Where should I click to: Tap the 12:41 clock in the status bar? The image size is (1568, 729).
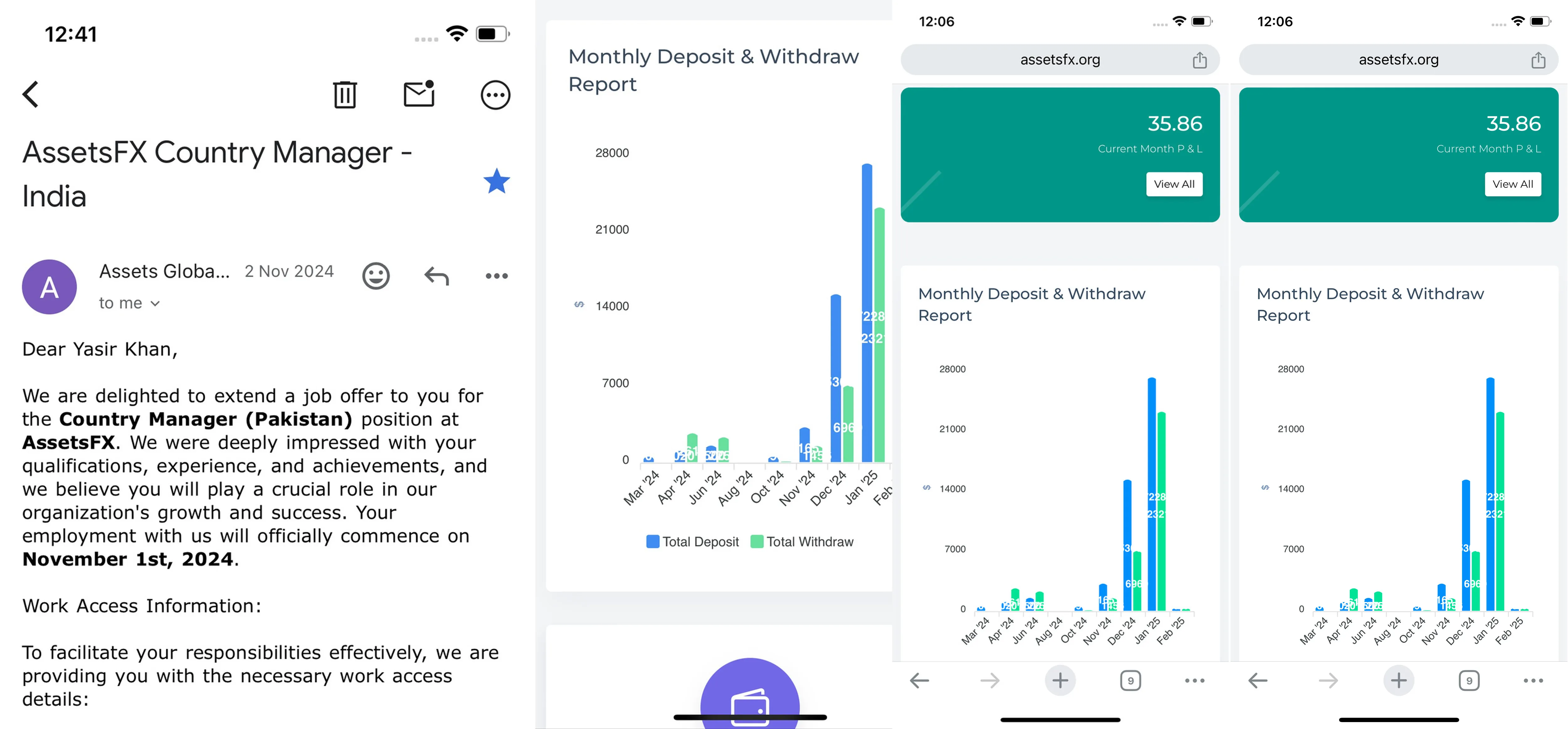(71, 34)
